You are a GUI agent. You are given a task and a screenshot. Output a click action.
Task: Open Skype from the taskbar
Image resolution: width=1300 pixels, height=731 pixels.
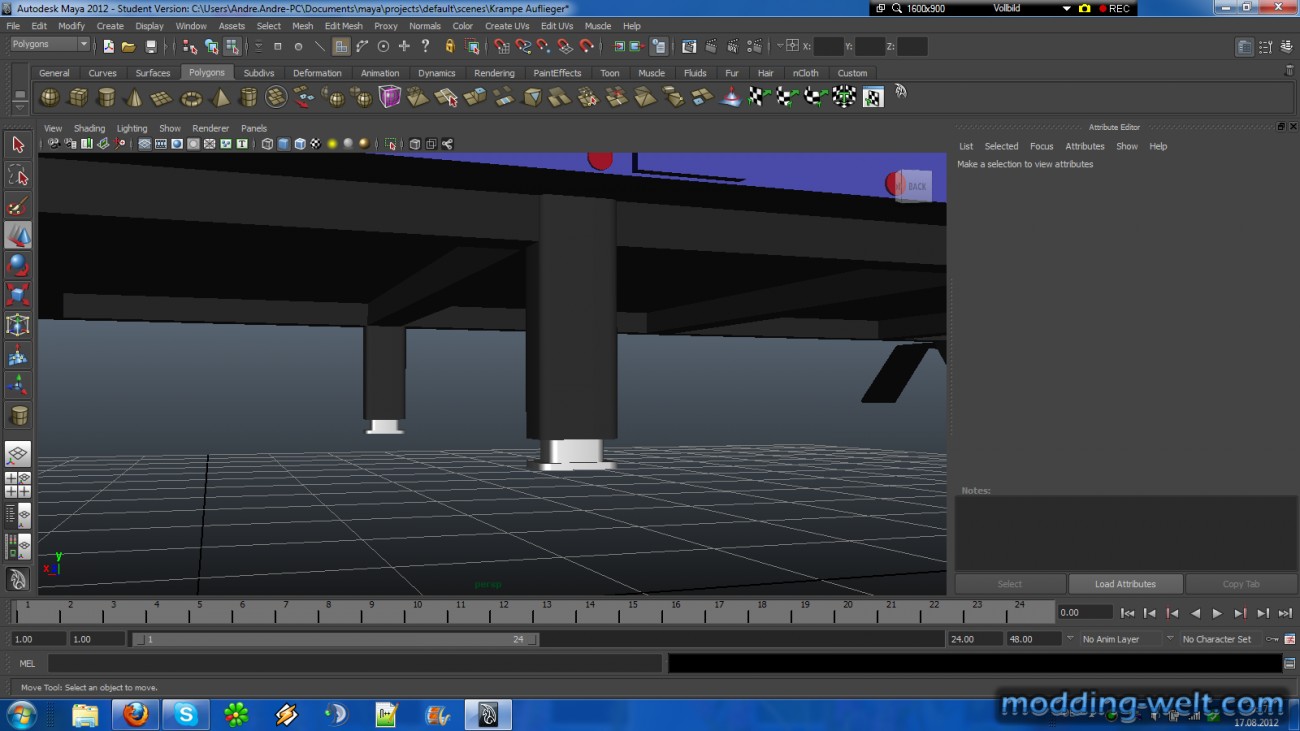click(x=186, y=714)
